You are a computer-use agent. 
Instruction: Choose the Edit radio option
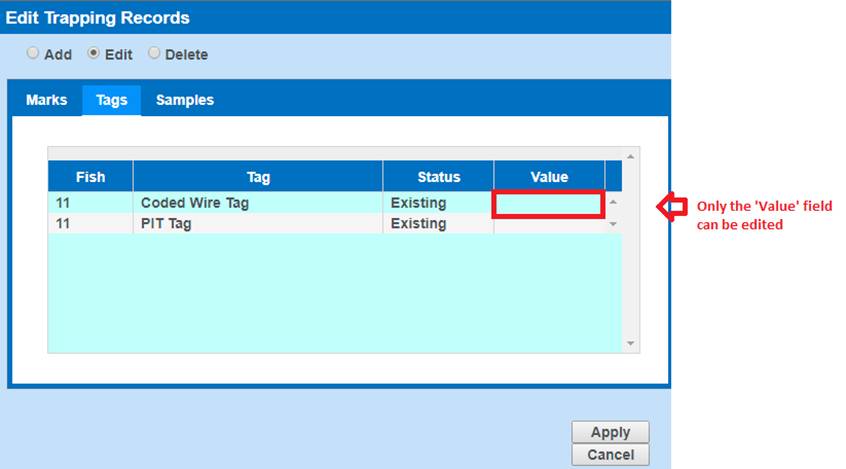[x=94, y=54]
